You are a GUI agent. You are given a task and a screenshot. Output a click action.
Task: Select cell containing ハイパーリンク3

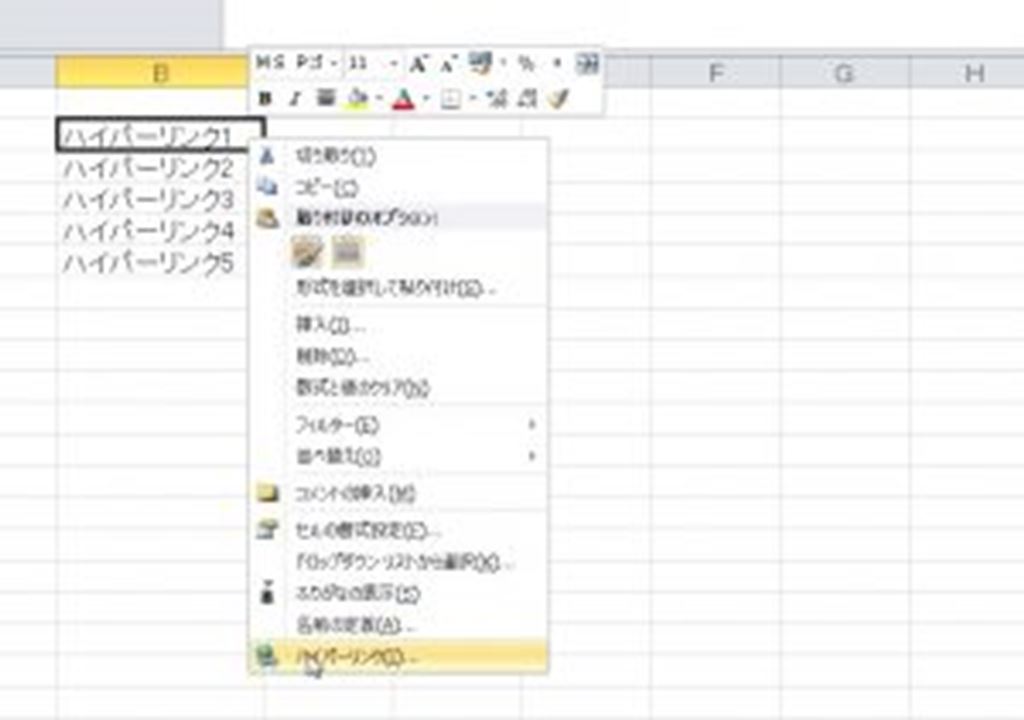[150, 199]
